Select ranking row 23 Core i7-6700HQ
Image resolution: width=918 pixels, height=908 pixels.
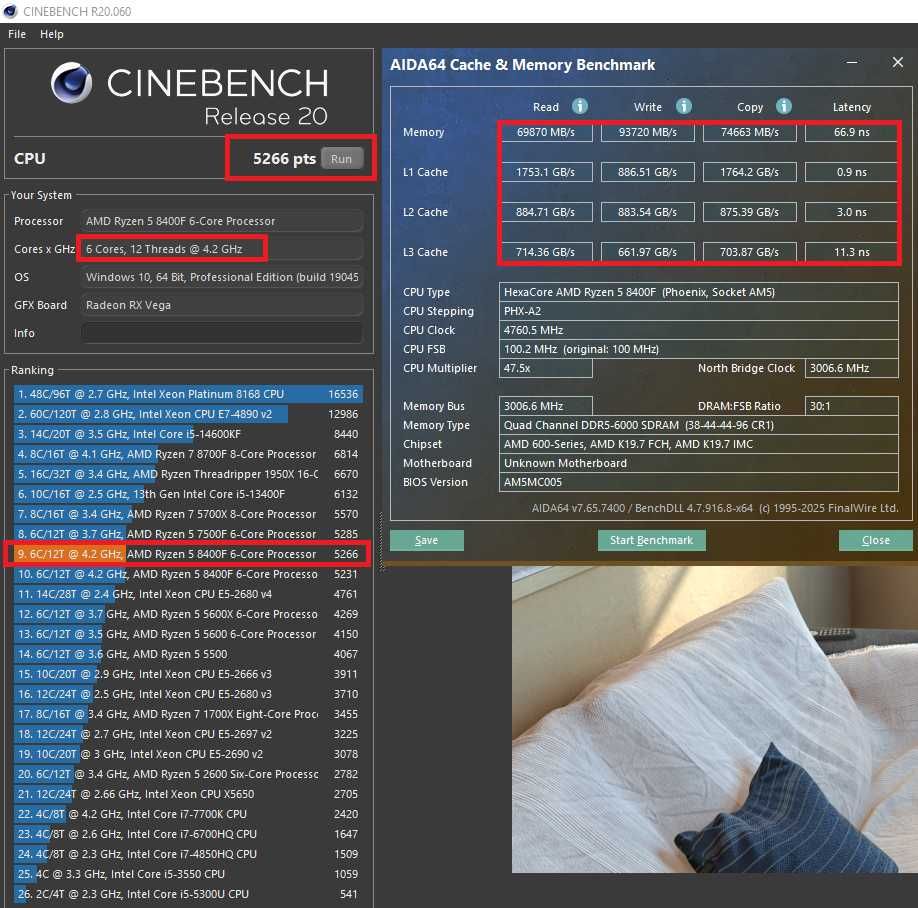188,834
